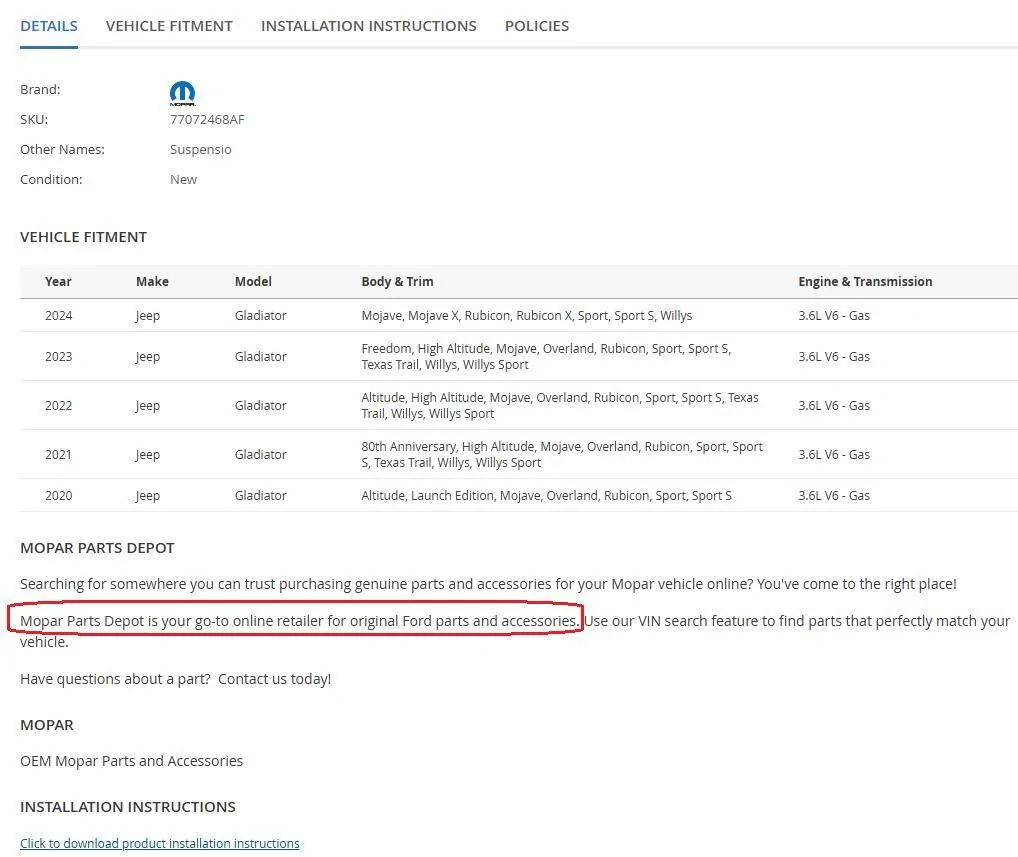Image resolution: width=1018 pixels, height=857 pixels.
Task: Click the 2020 trim list with Launch Edition
Action: point(547,495)
